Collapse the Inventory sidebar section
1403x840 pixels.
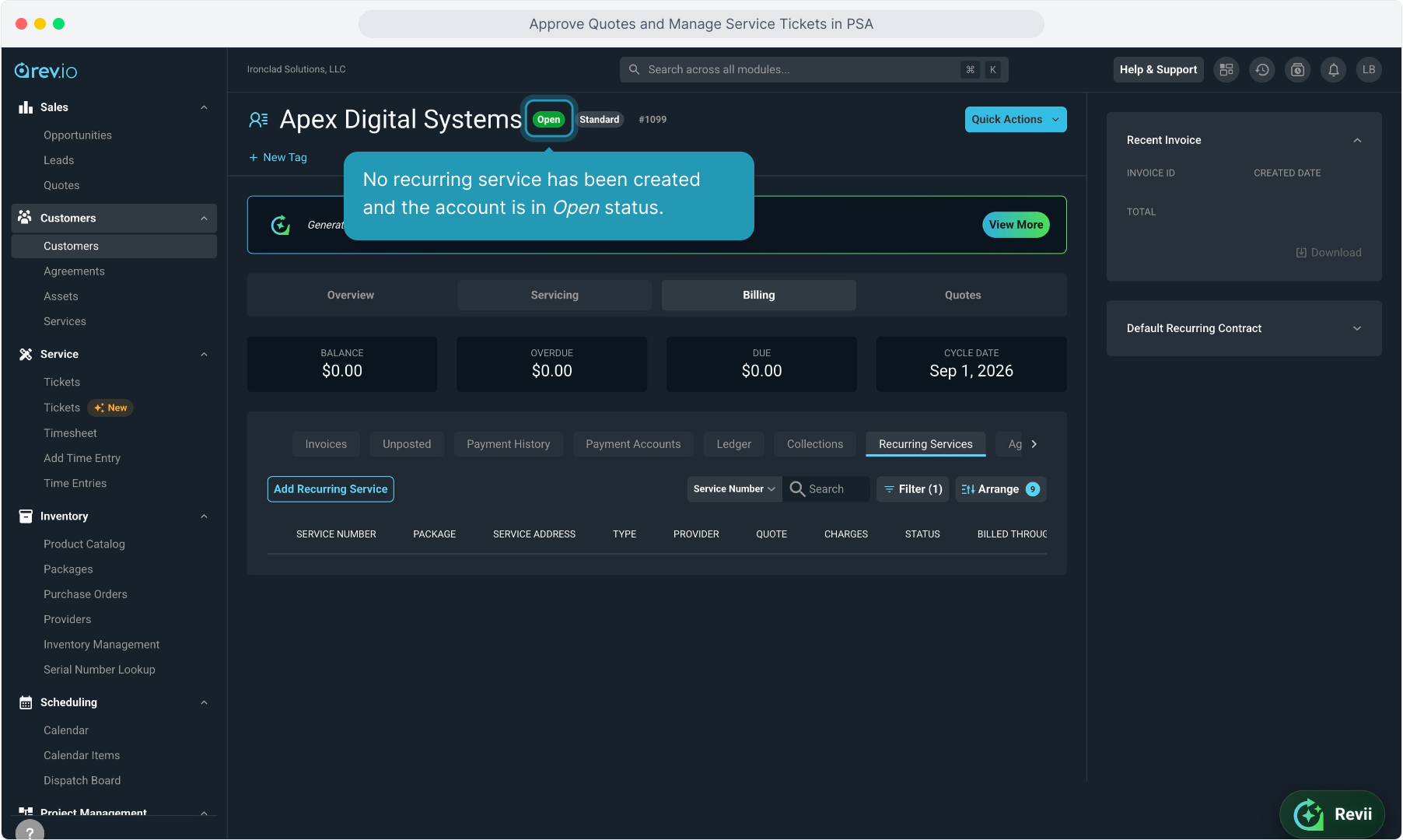pyautogui.click(x=204, y=516)
